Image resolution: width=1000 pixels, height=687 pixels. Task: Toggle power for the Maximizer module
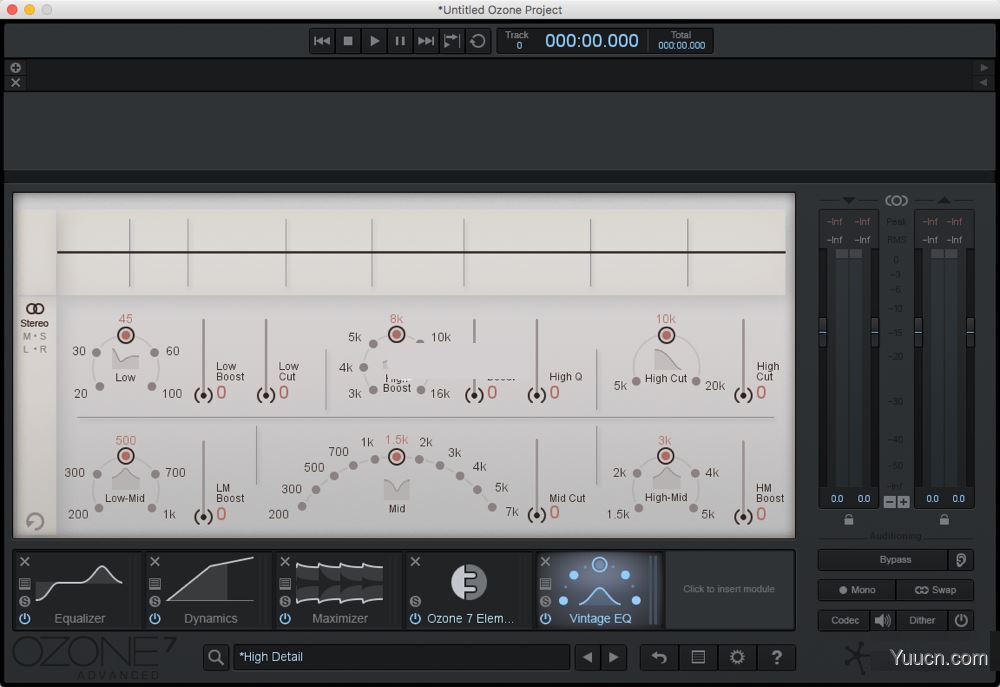point(285,618)
